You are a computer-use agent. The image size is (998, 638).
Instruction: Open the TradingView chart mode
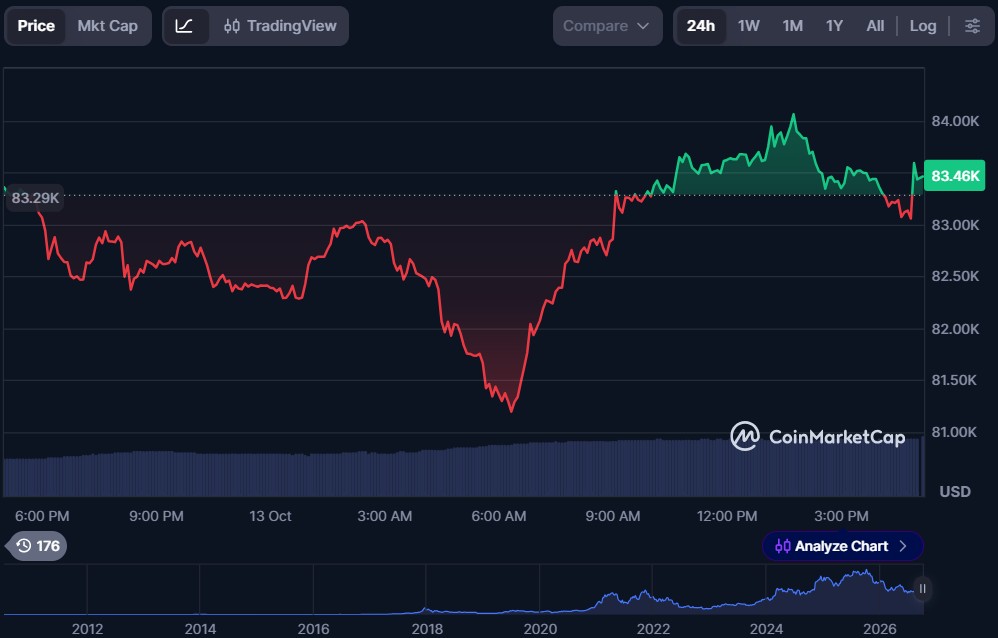coord(280,26)
